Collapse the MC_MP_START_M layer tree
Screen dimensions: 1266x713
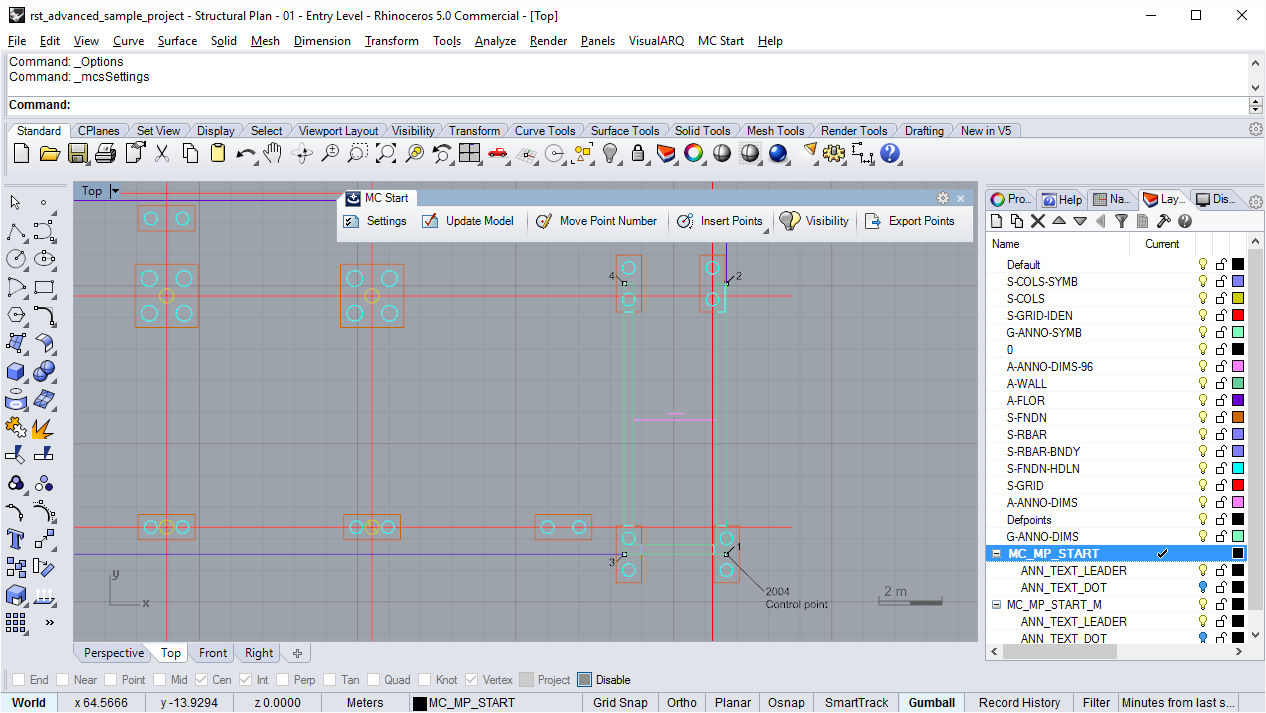(x=996, y=605)
